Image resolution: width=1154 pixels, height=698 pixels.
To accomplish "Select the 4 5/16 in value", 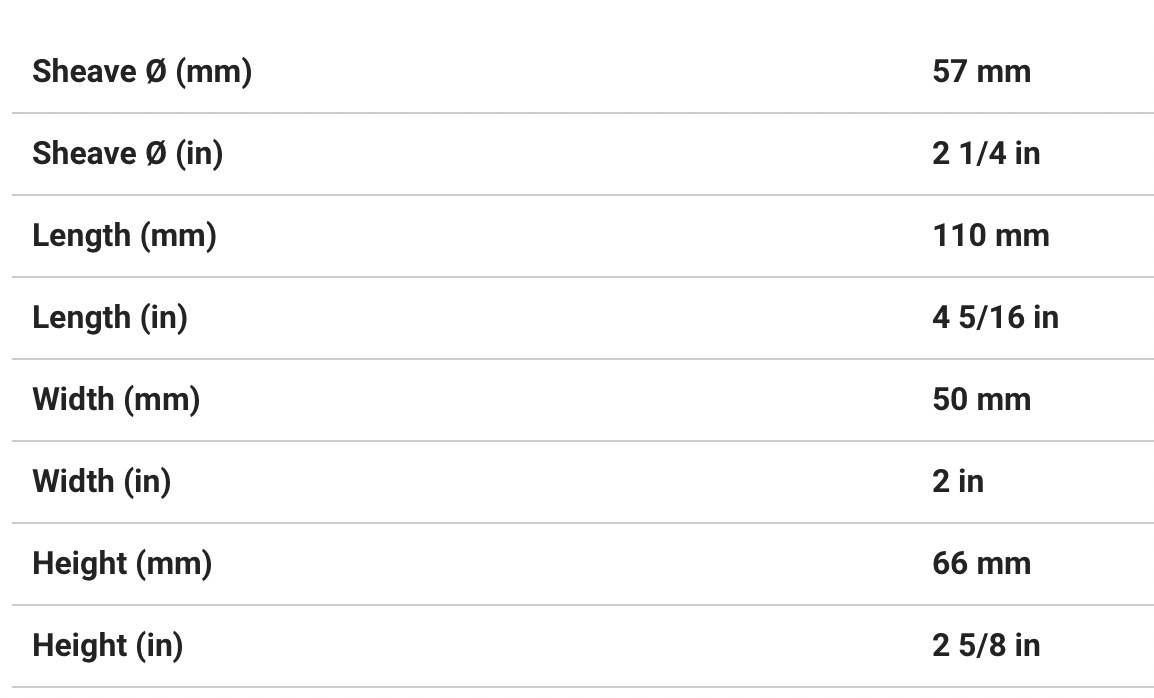I will pyautogui.click(x=995, y=318).
